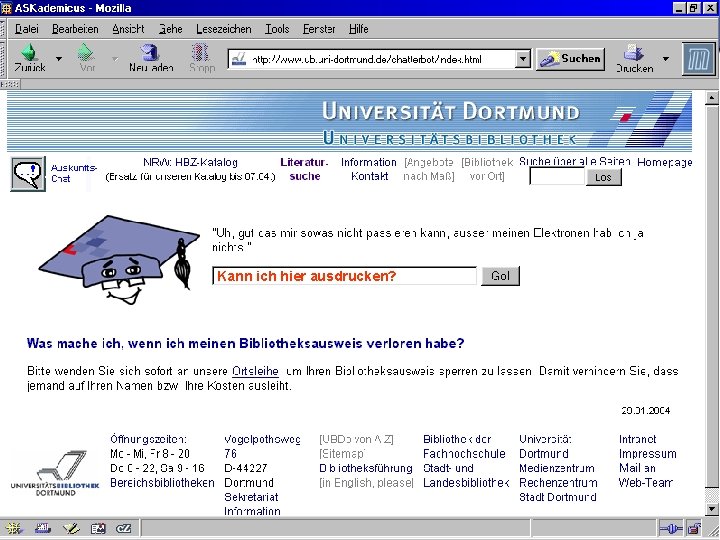Screen dimensions: 720x540
Task: Click the ASKademicus title bar window icon
Action: [6, 8]
